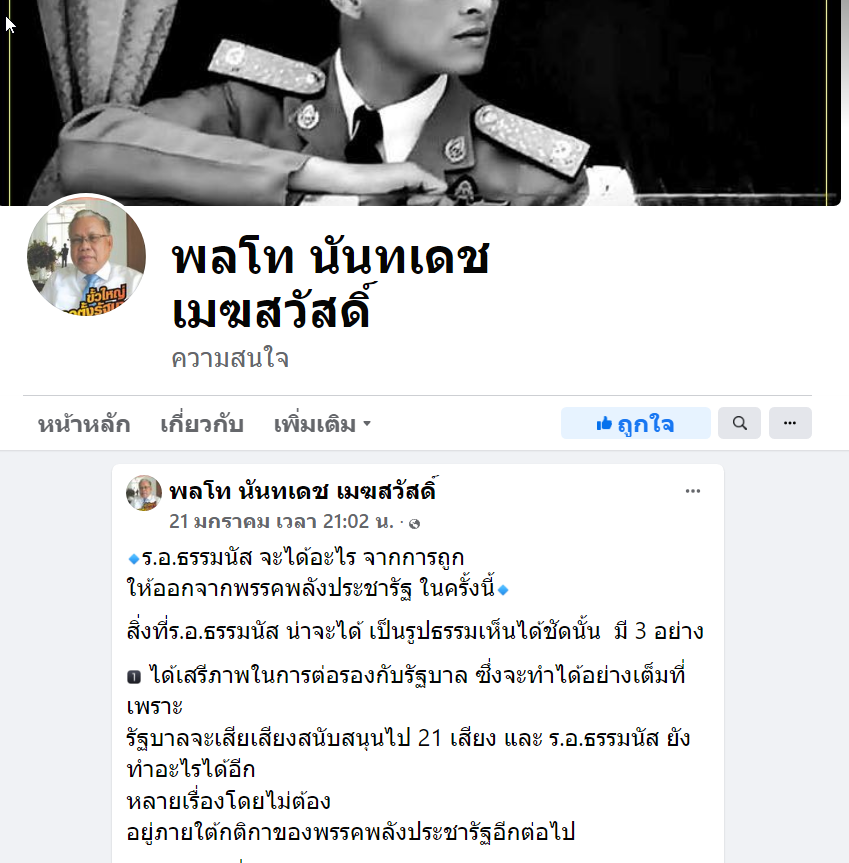Screen dimensions: 849x863
Task: Switch to the เกี่ยวกับ tab
Action: point(202,424)
